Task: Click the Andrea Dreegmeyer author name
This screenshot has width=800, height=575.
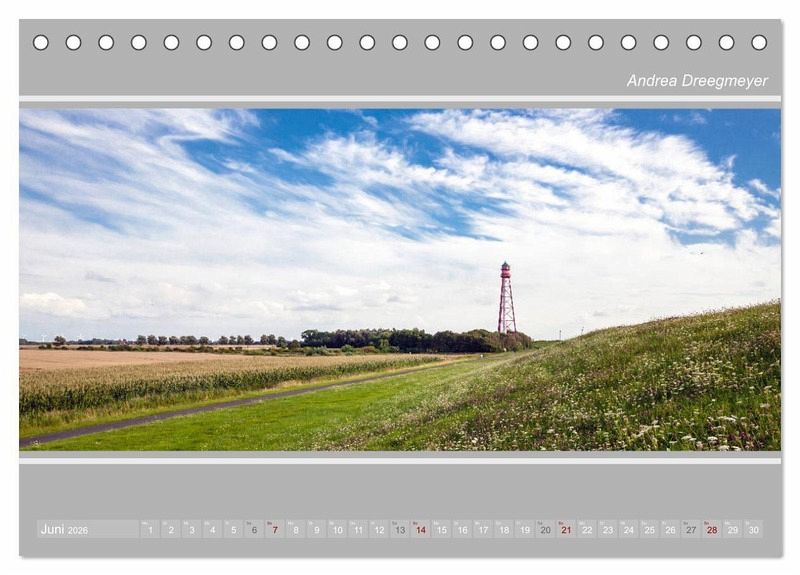Action: coord(697,81)
